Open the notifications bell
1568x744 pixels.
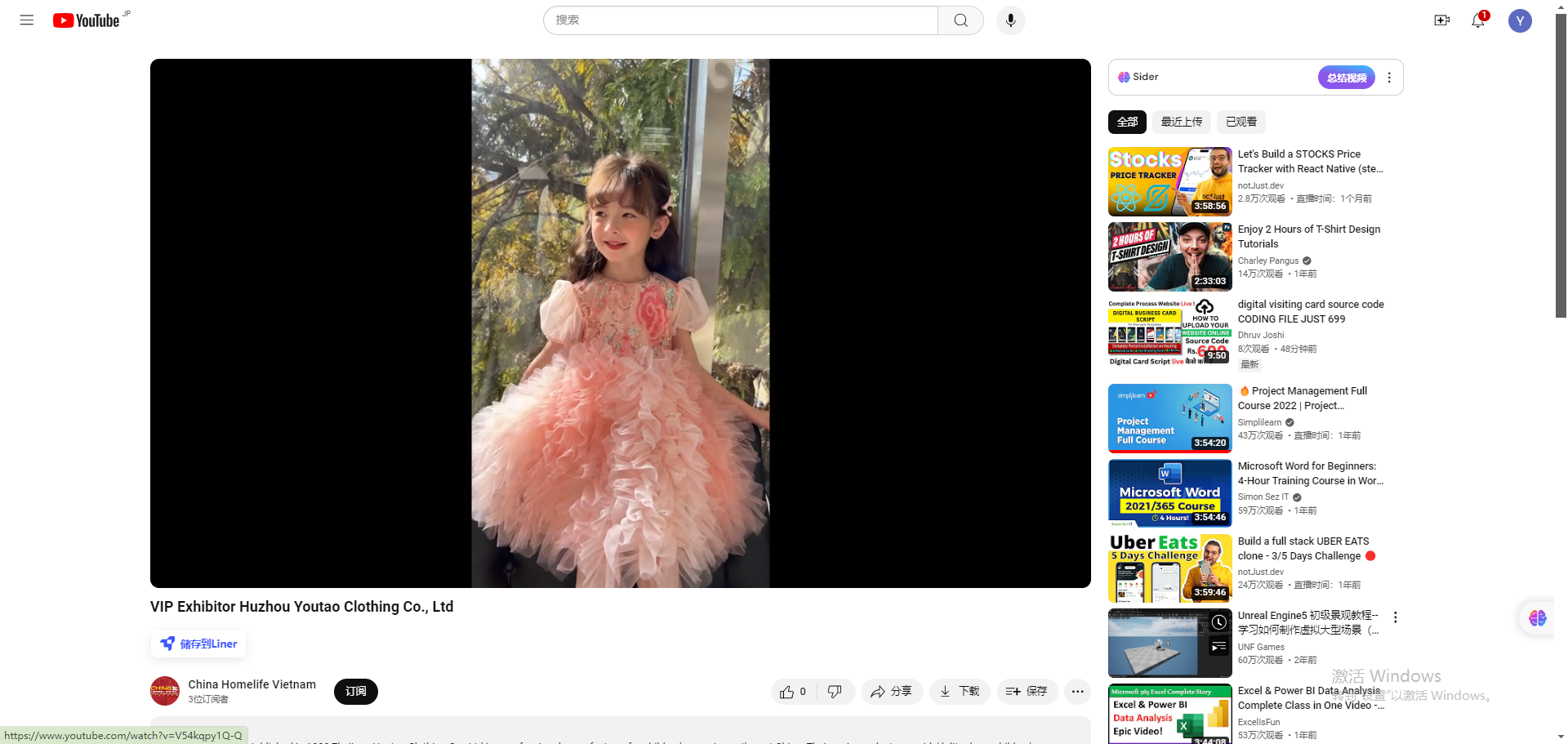(x=1478, y=20)
